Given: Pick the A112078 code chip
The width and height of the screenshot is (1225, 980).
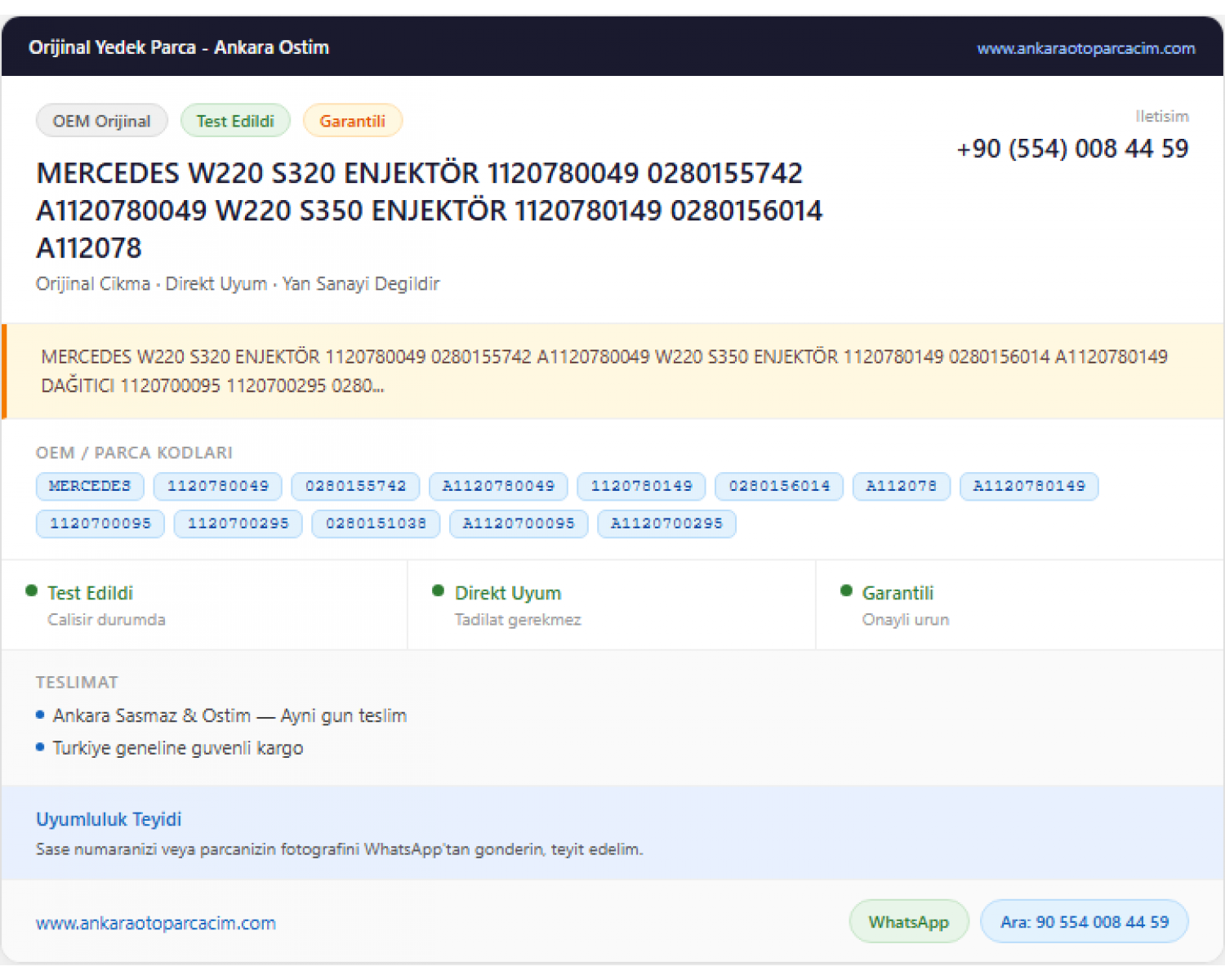Looking at the screenshot, I should coord(902,486).
